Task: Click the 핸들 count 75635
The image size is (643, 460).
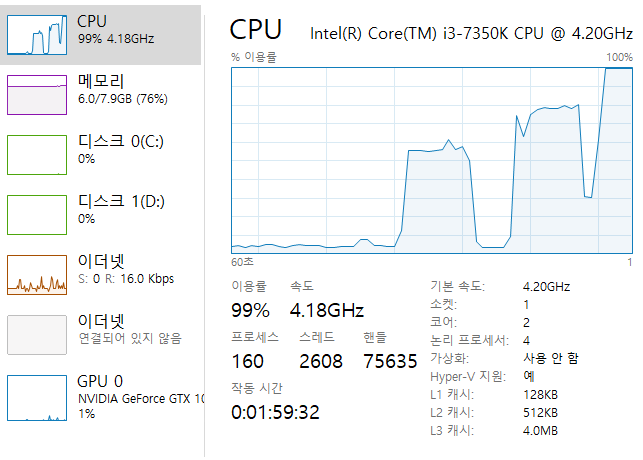Action: coord(390,361)
